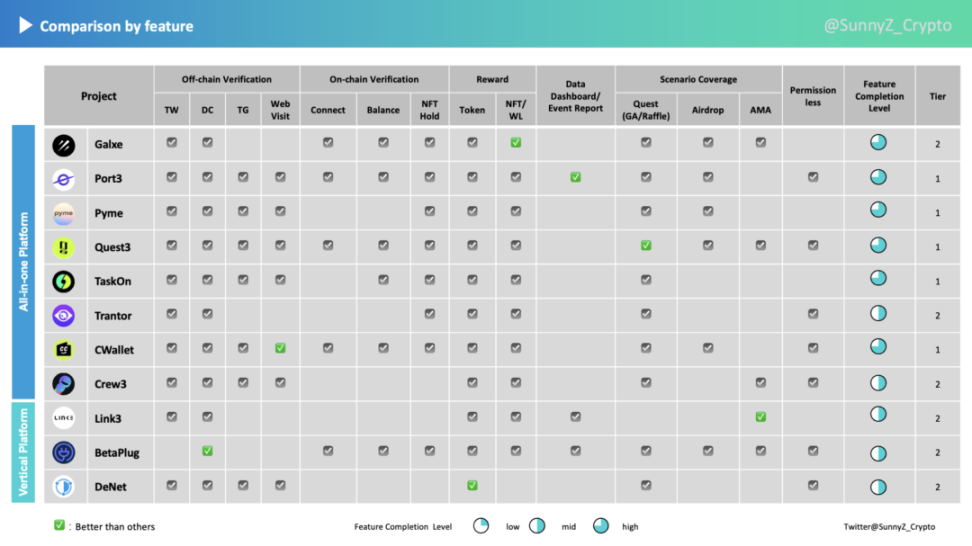This screenshot has width=972, height=546.
Task: Click the green checkbox in the legend
Action: (x=60, y=526)
